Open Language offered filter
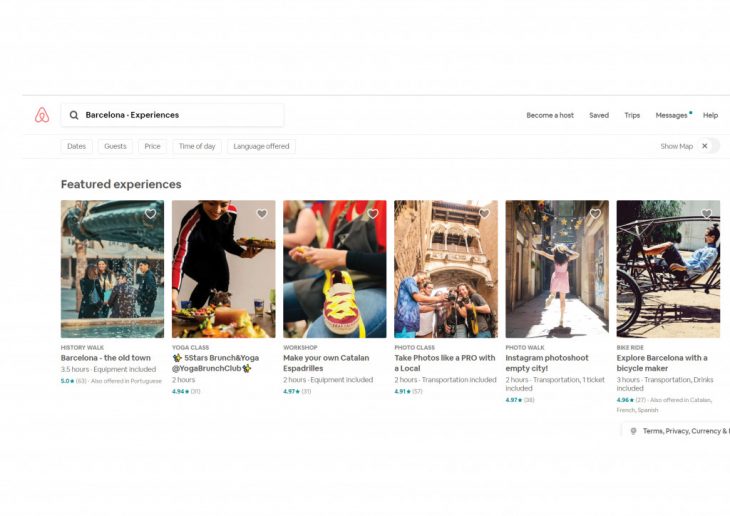This screenshot has width=730, height=516. 262,146
